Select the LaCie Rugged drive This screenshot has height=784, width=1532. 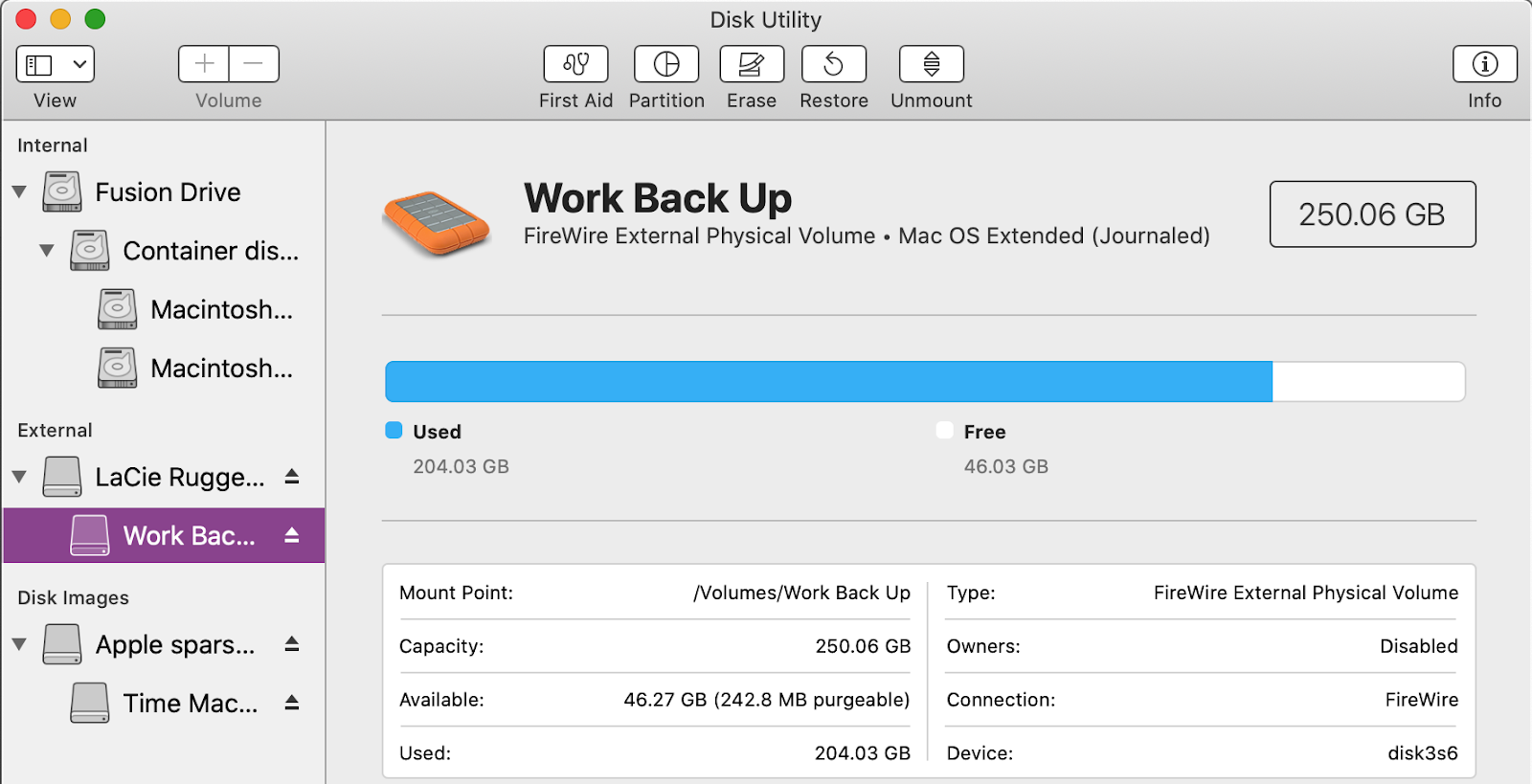pos(164,477)
